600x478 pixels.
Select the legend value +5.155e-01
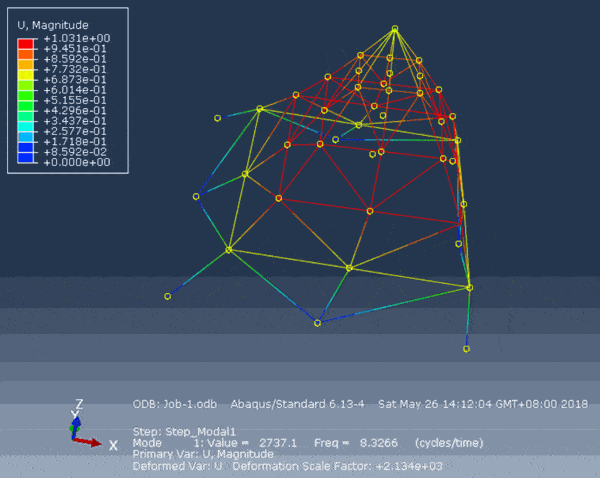coord(75,100)
